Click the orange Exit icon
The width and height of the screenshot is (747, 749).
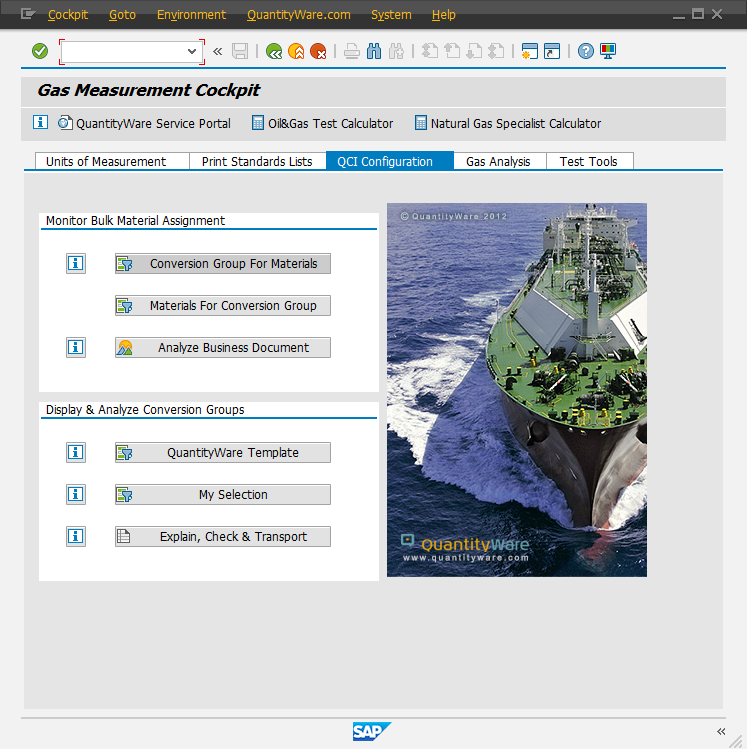(296, 51)
